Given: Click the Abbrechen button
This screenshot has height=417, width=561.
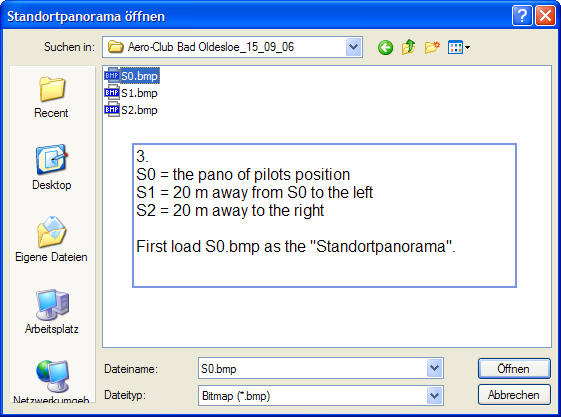Looking at the screenshot, I should point(514,395).
